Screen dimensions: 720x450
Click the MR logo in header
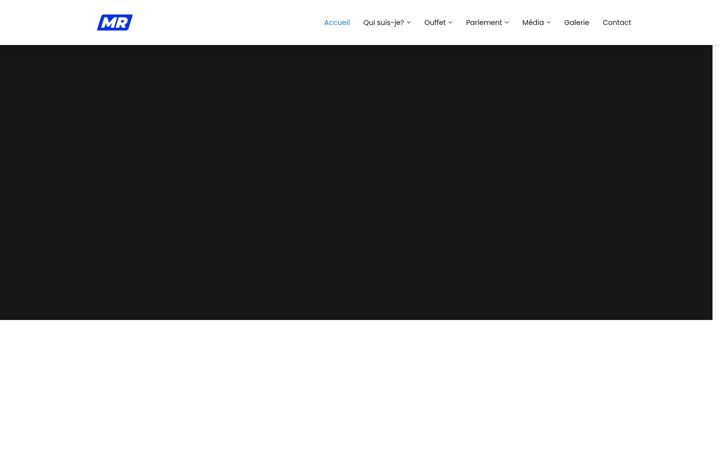point(115,22)
